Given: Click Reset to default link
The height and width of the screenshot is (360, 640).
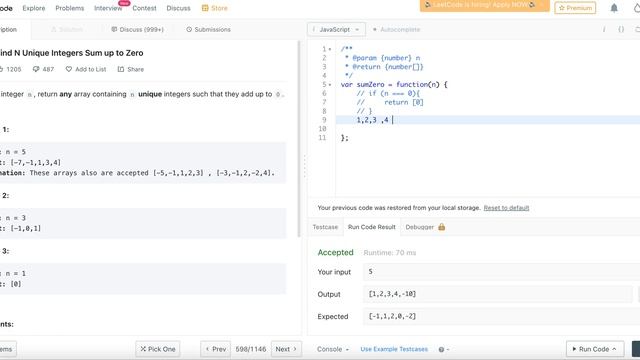Looking at the screenshot, I should click(506, 208).
